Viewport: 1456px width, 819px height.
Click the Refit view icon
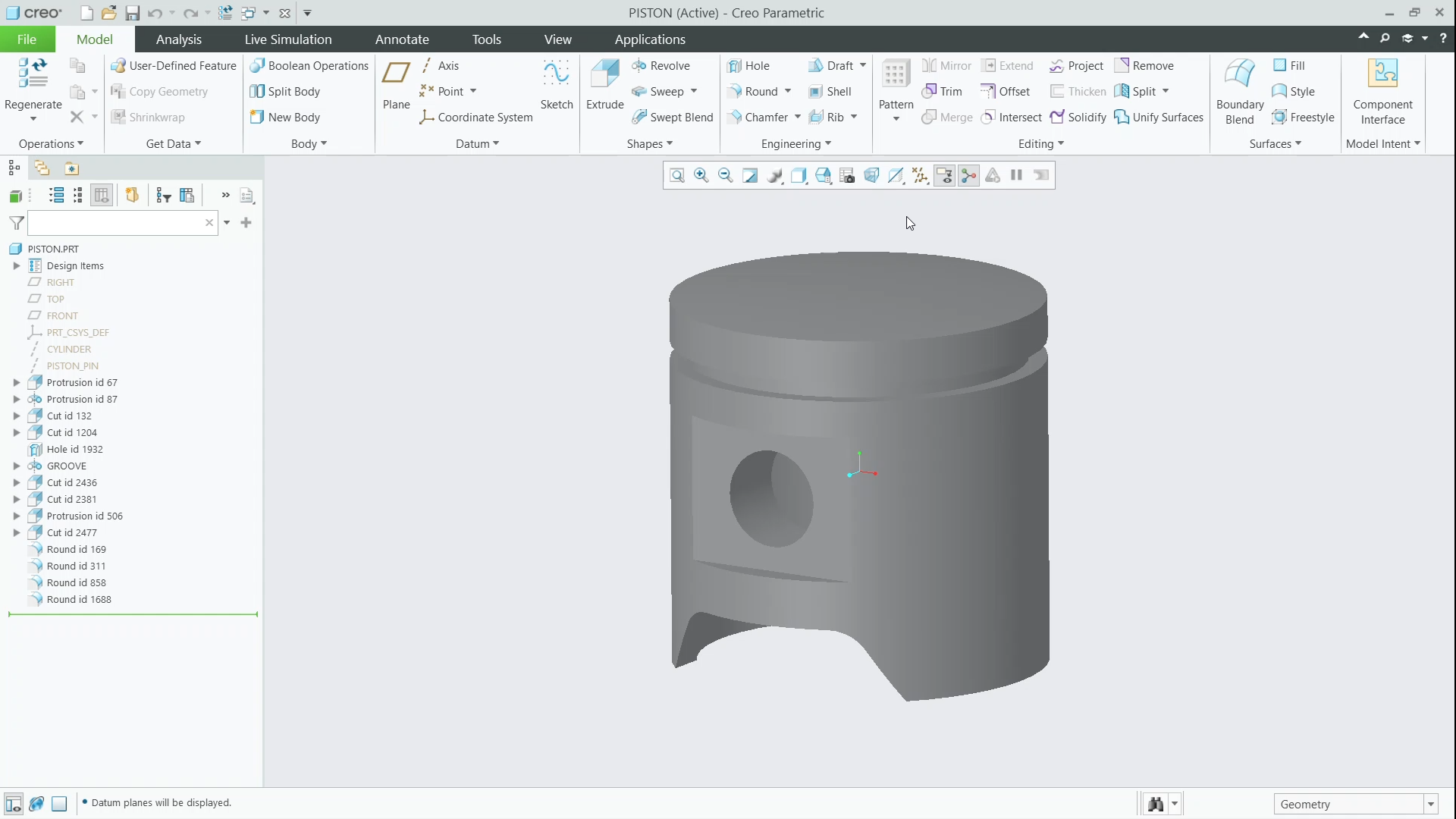677,176
